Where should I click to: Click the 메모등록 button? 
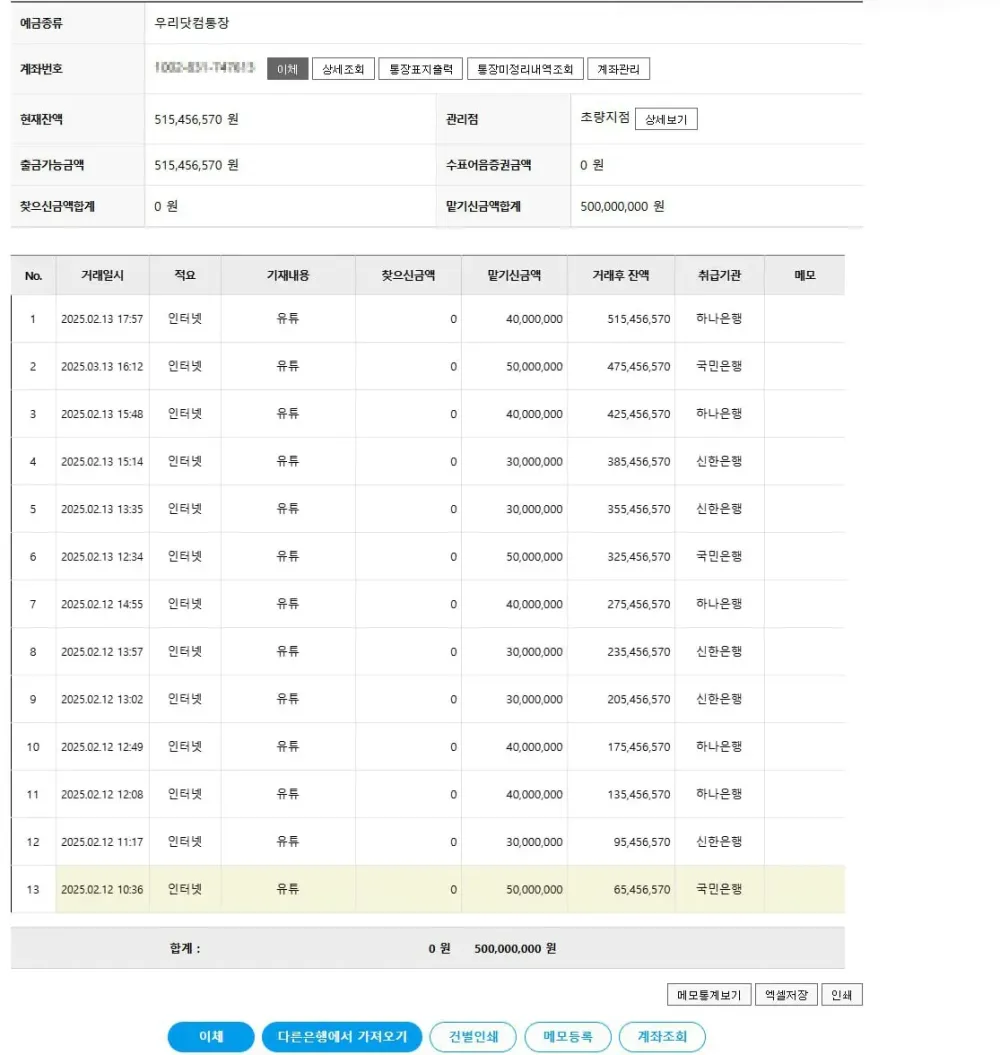(568, 1037)
